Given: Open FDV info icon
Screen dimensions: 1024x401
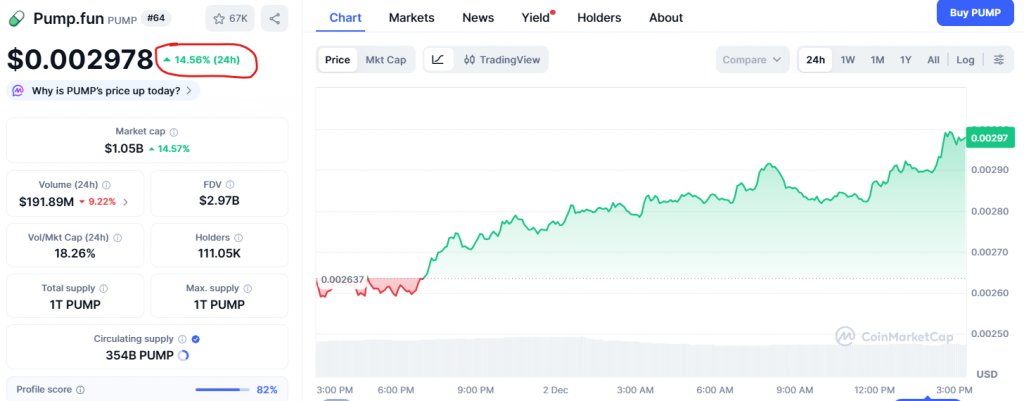Looking at the screenshot, I should [x=230, y=185].
